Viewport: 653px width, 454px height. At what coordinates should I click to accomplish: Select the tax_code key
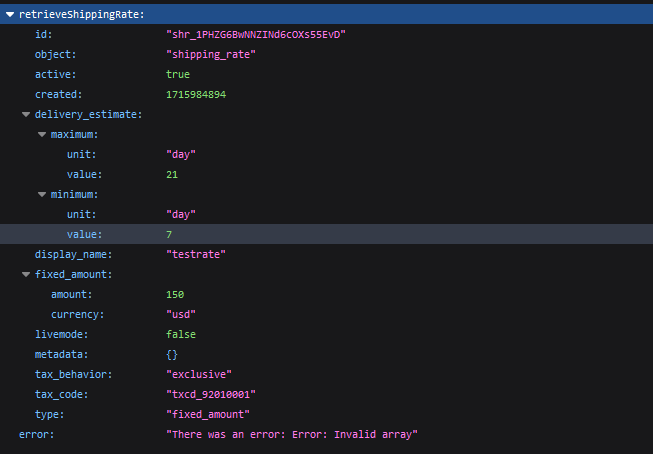[61, 394]
